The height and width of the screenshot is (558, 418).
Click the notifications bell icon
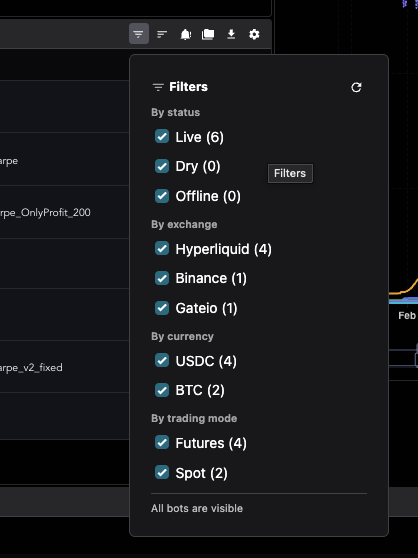pyautogui.click(x=185, y=35)
